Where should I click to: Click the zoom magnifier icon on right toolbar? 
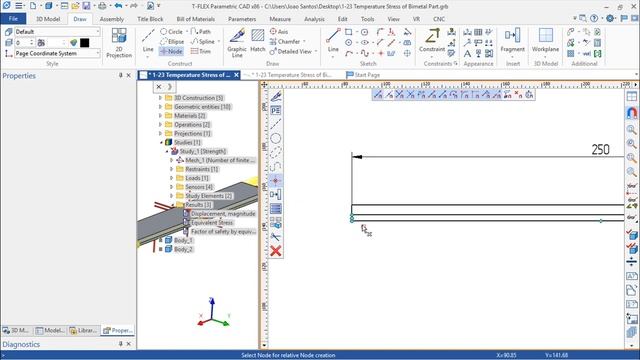pyautogui.click(x=631, y=130)
